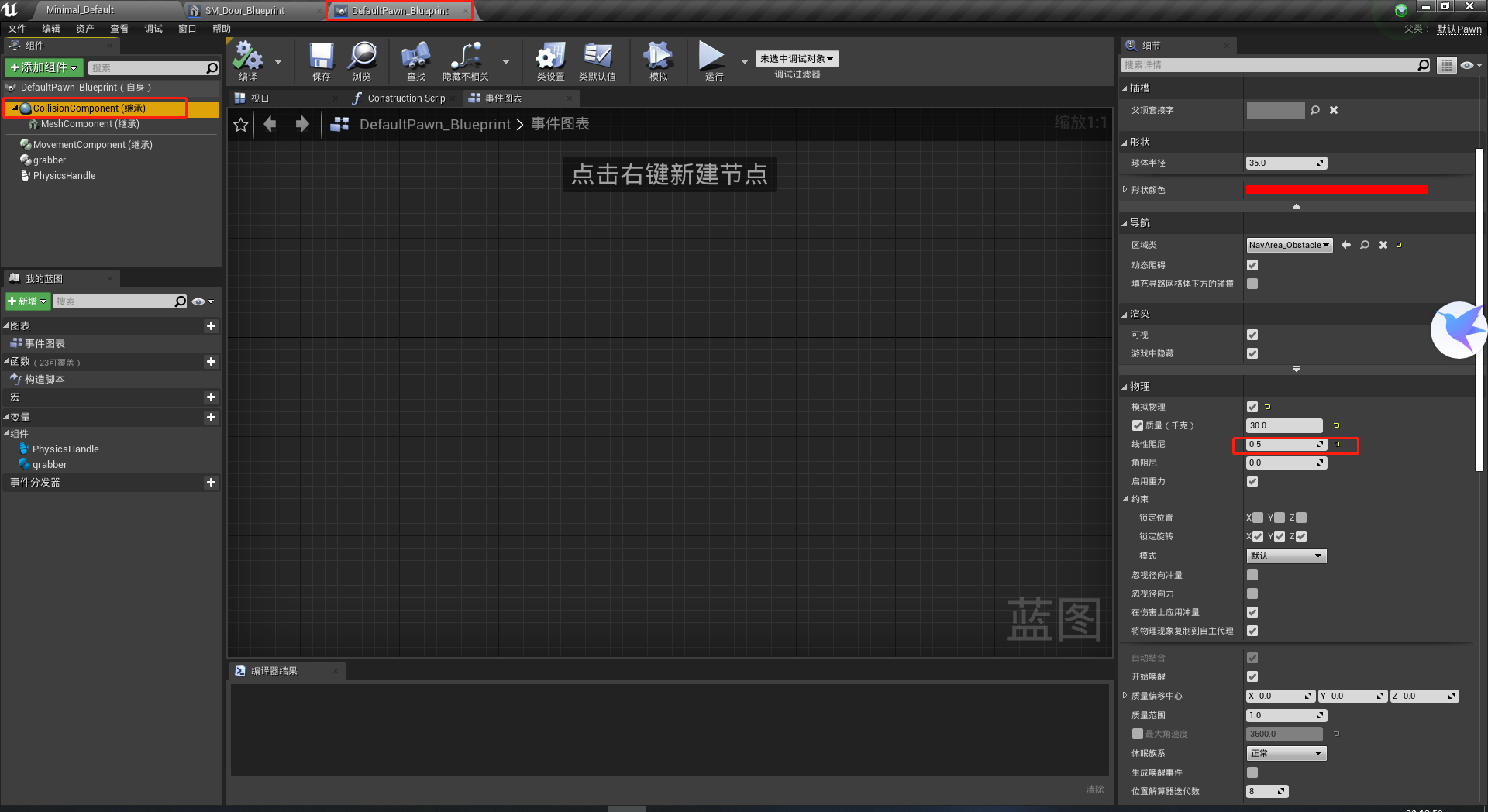Toggle the 模拟物理 checkbox
The width and height of the screenshot is (1488, 812).
click(x=1252, y=407)
